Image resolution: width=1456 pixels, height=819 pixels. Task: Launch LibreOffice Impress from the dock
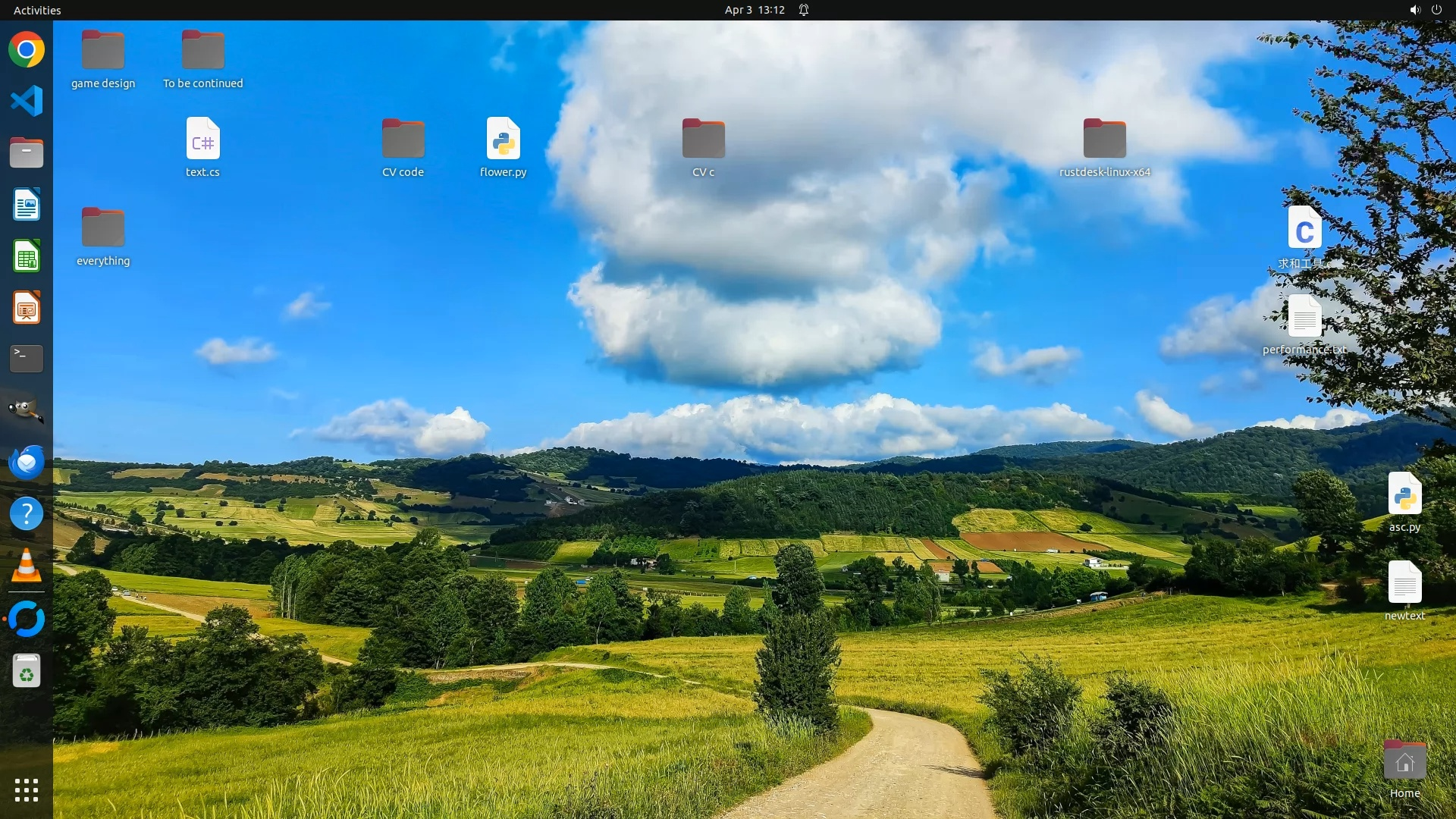coord(27,308)
